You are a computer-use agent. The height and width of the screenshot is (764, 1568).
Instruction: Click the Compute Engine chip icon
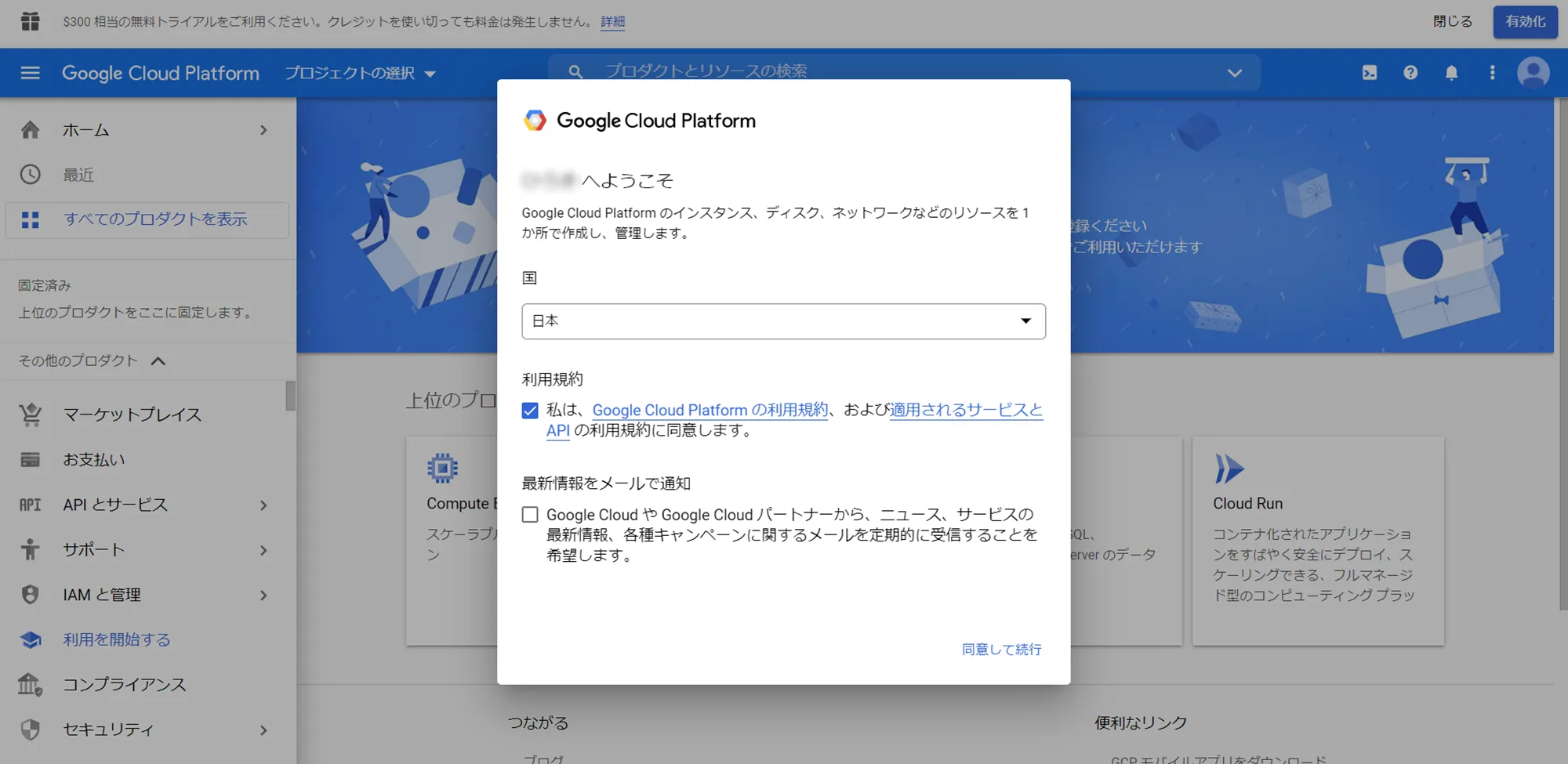tap(442, 469)
